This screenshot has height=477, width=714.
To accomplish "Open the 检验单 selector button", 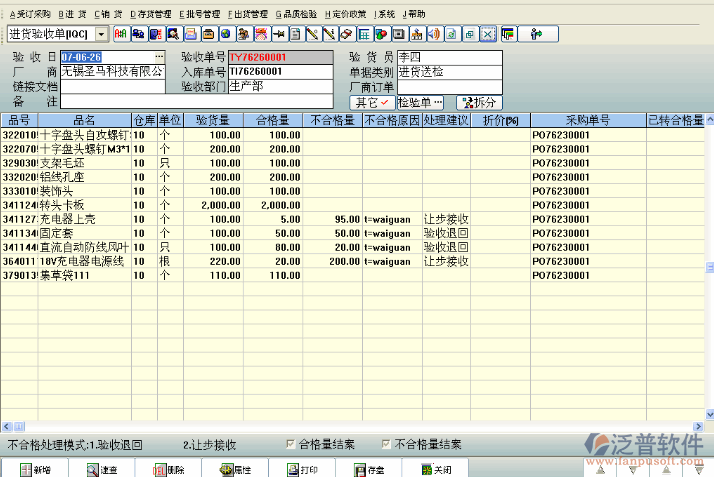I will click(x=420, y=102).
